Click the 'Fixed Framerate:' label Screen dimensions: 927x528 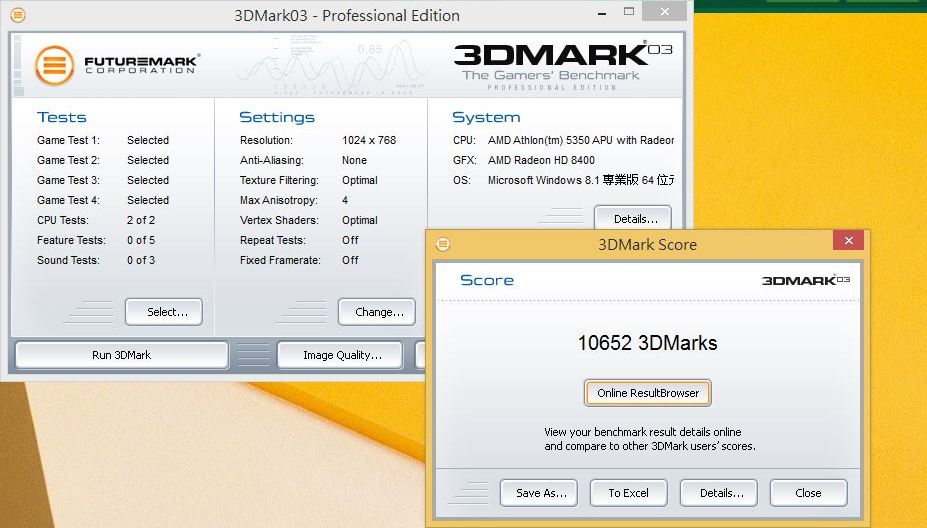pyautogui.click(x=280, y=261)
